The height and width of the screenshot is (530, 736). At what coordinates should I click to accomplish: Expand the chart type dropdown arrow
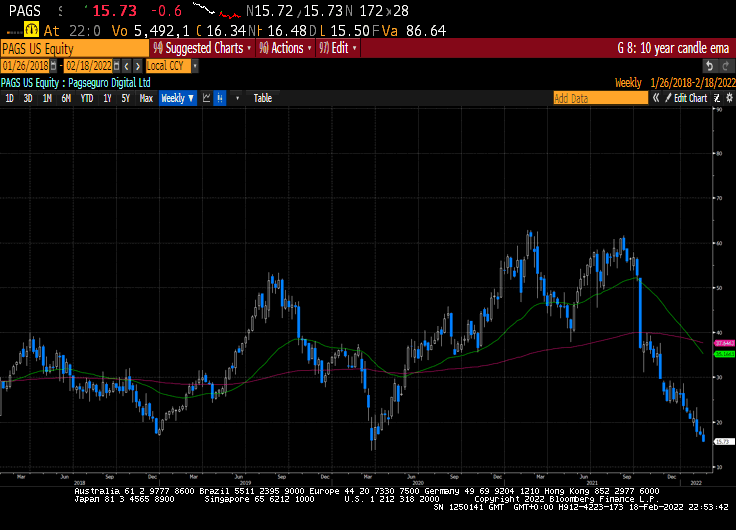(238, 98)
